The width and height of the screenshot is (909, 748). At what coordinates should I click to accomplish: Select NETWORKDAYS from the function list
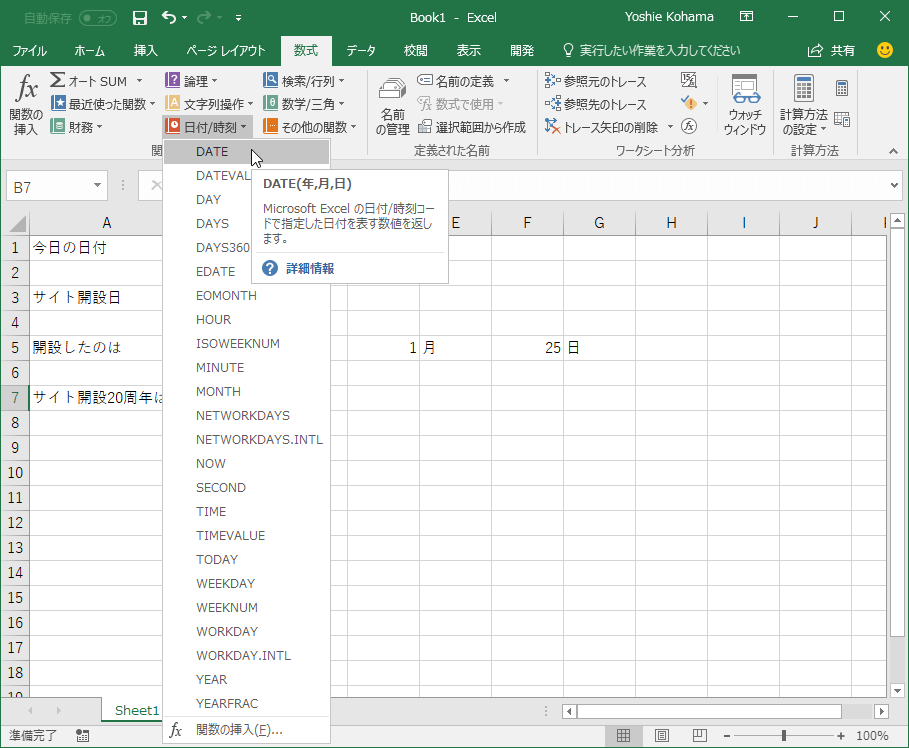[242, 415]
